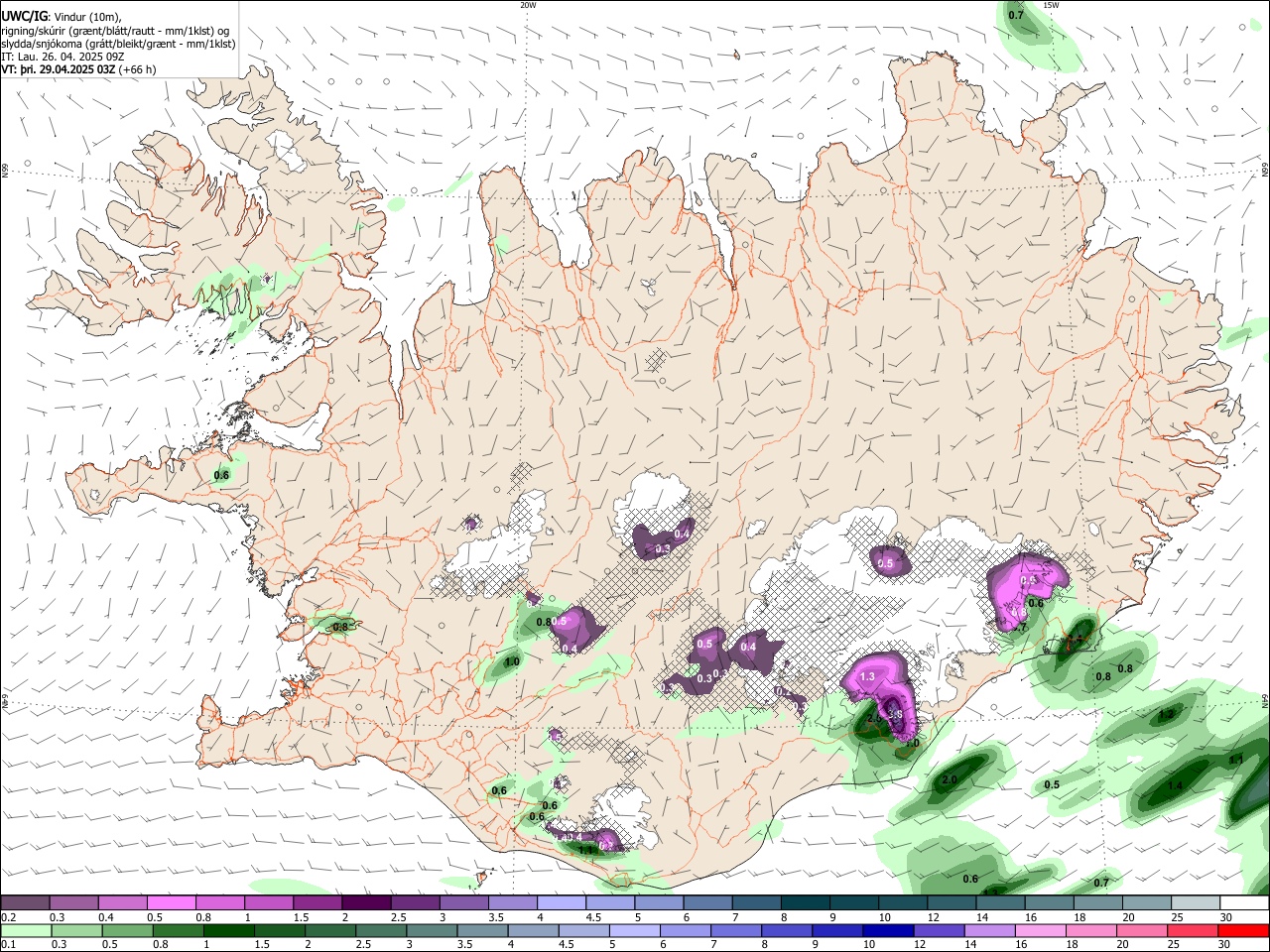Click the '1.2' value in the offshore rain area
1270x952 pixels.
(1167, 714)
